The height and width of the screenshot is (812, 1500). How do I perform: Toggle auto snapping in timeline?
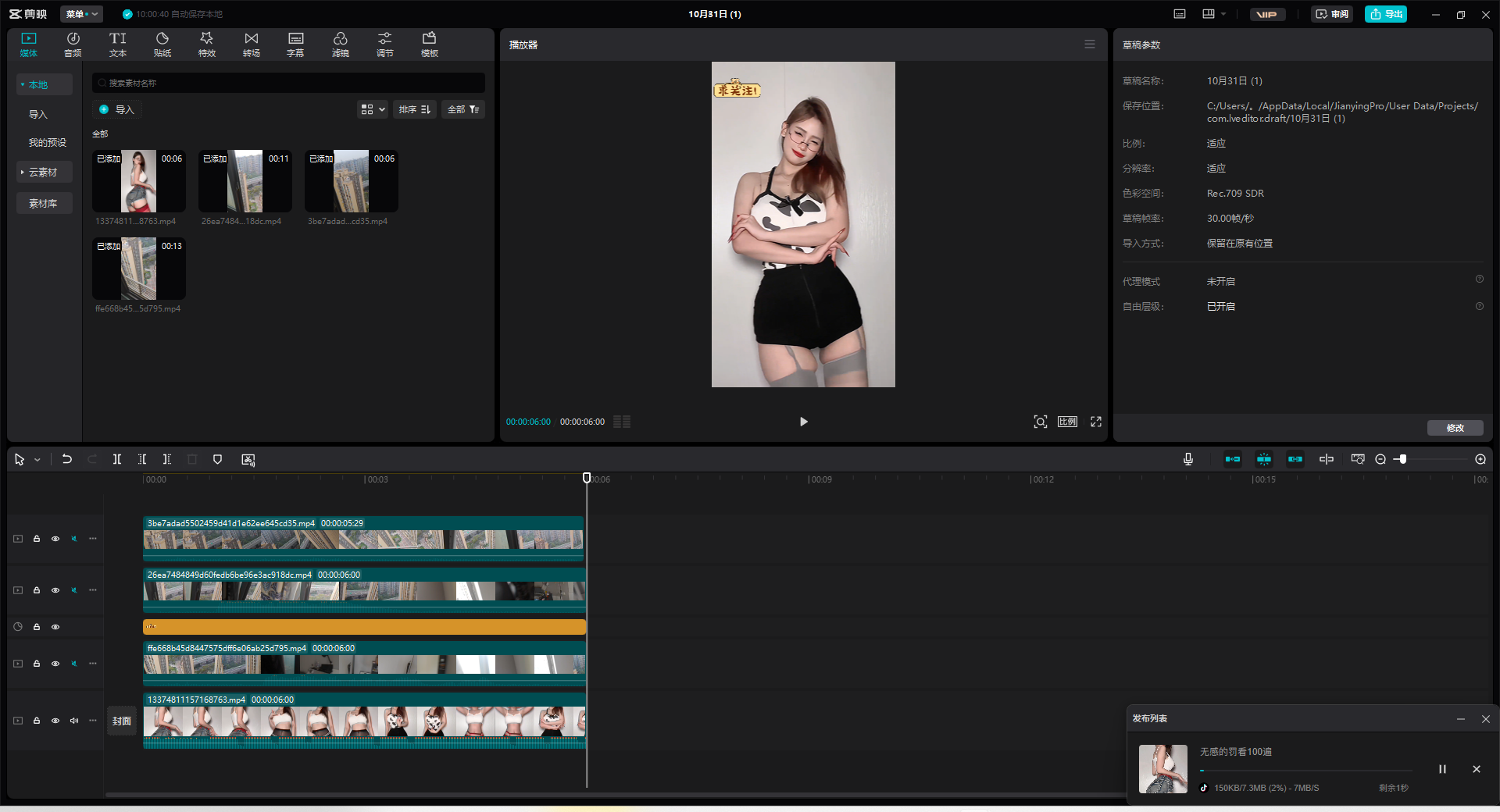click(1264, 459)
